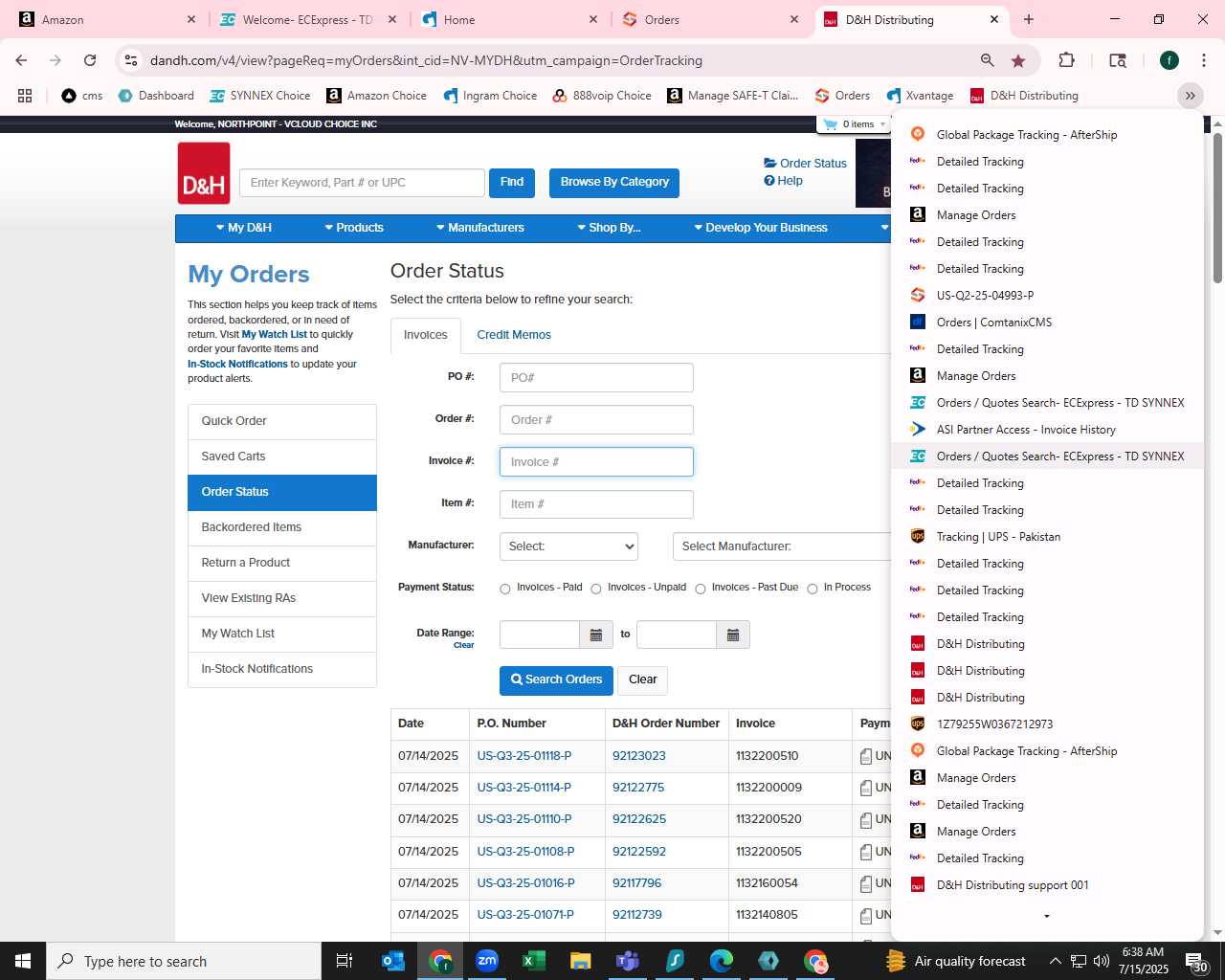The height and width of the screenshot is (980, 1225).
Task: Open D&H order number 92122625 link
Action: click(639, 819)
